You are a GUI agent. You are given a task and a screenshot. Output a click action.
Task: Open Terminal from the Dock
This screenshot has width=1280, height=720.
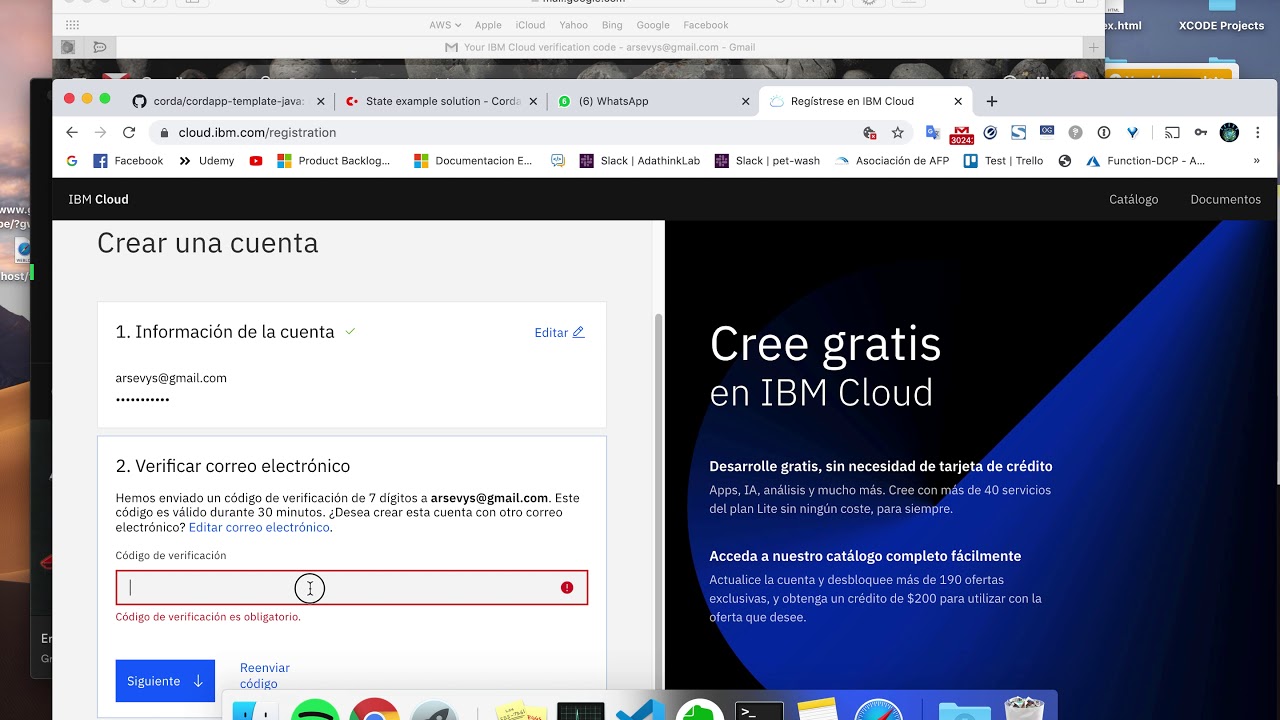tap(759, 711)
